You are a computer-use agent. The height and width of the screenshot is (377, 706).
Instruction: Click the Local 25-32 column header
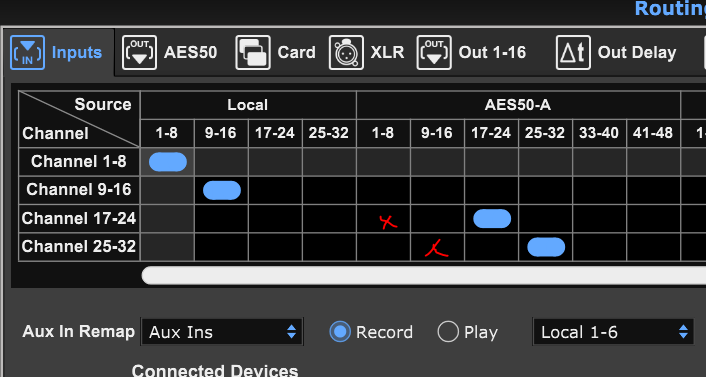(329, 133)
